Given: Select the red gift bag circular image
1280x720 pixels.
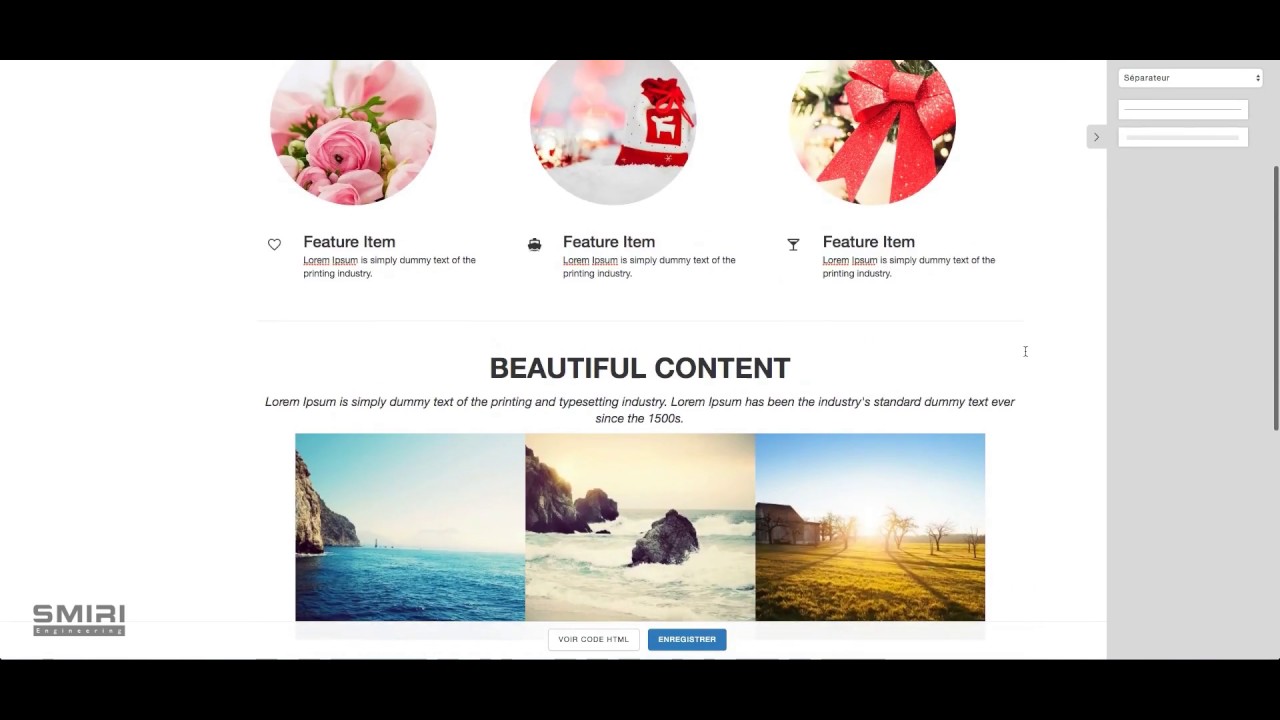Looking at the screenshot, I should pyautogui.click(x=613, y=130).
